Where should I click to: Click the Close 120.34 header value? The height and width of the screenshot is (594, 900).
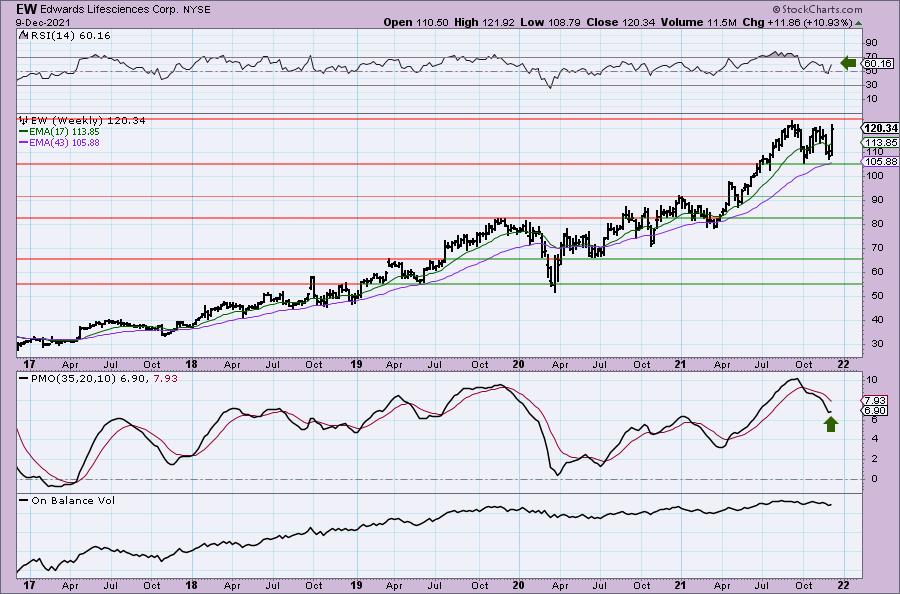pos(619,22)
